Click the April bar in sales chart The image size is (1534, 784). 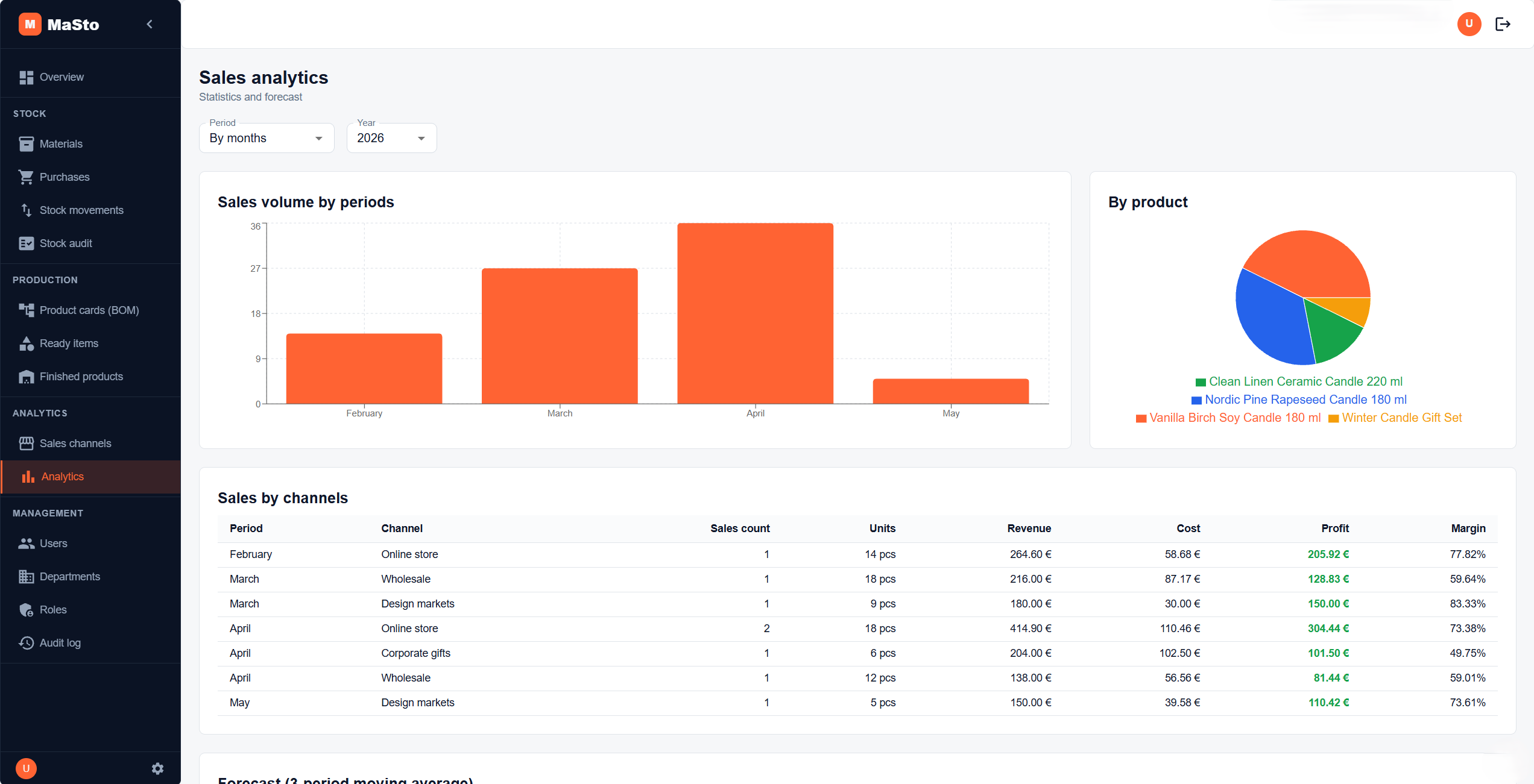(x=755, y=313)
